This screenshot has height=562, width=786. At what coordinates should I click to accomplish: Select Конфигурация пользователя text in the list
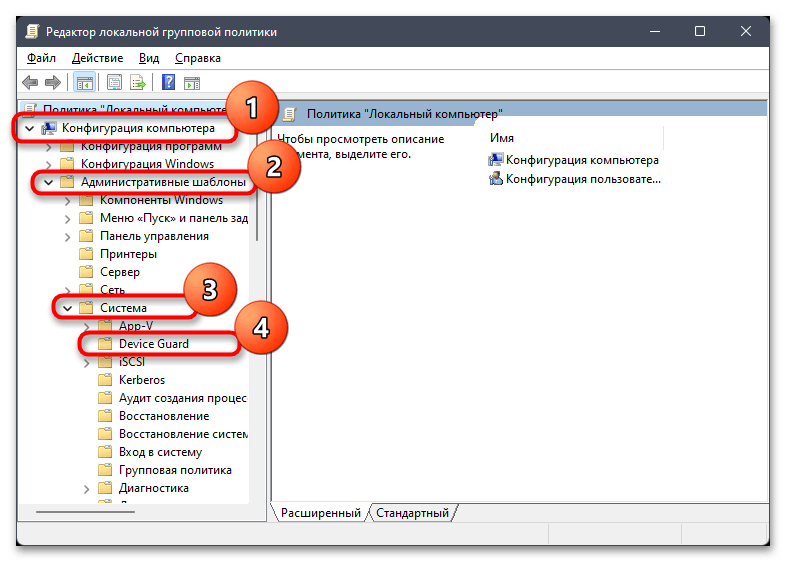pos(583,179)
